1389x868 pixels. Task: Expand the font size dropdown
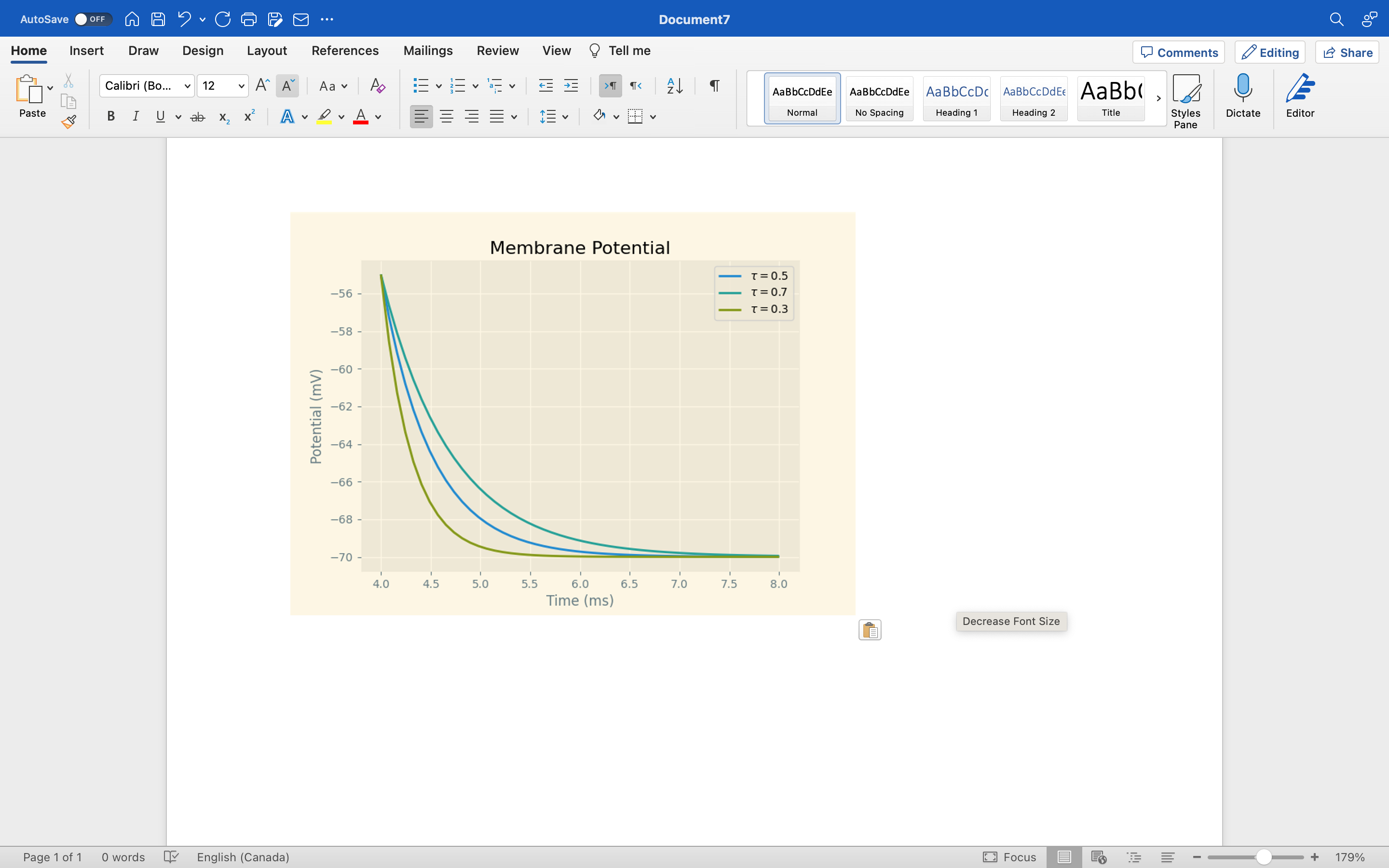(x=242, y=86)
